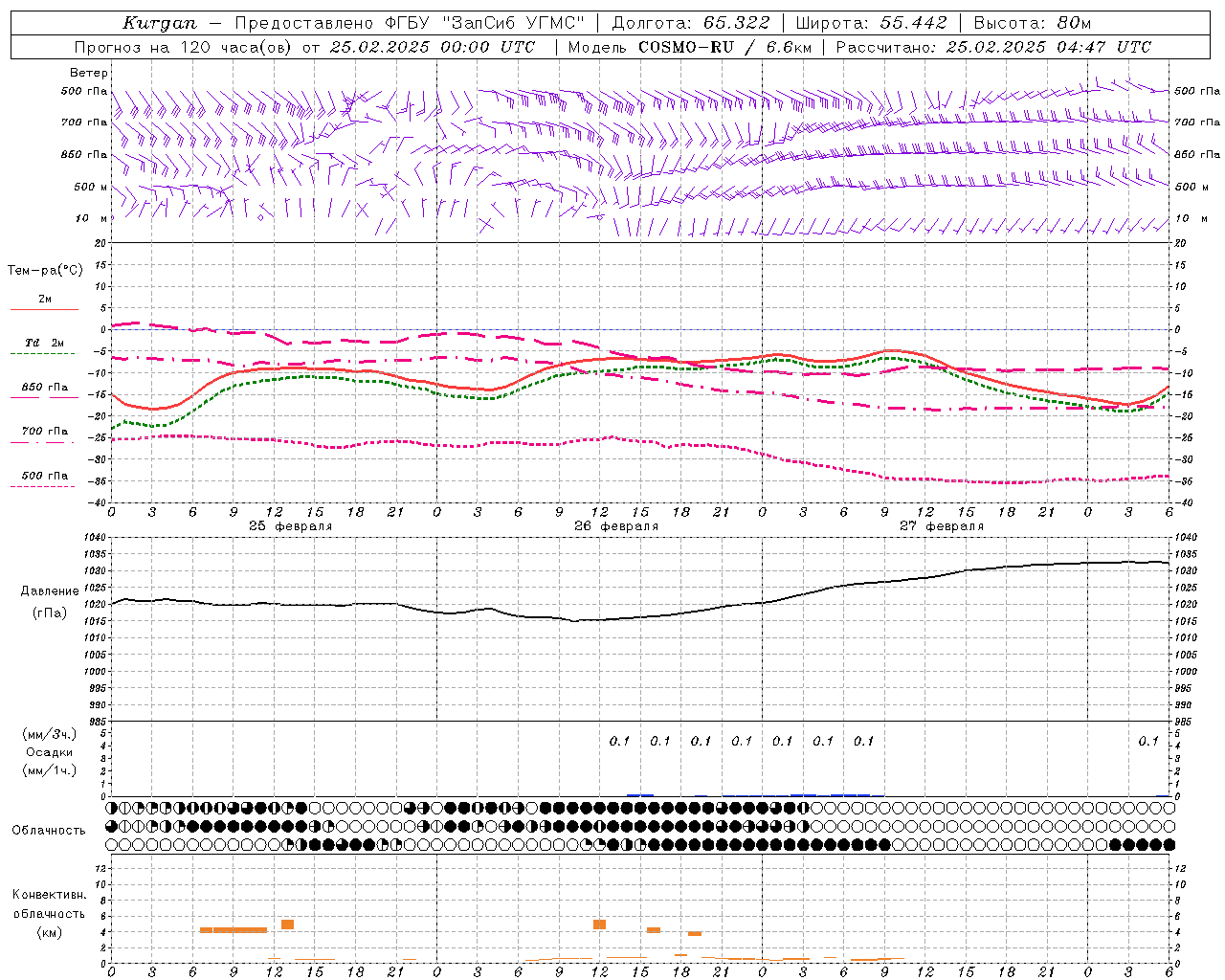Click the 2м temperature legend entry
This screenshot has height=980, width=1225.
45,300
